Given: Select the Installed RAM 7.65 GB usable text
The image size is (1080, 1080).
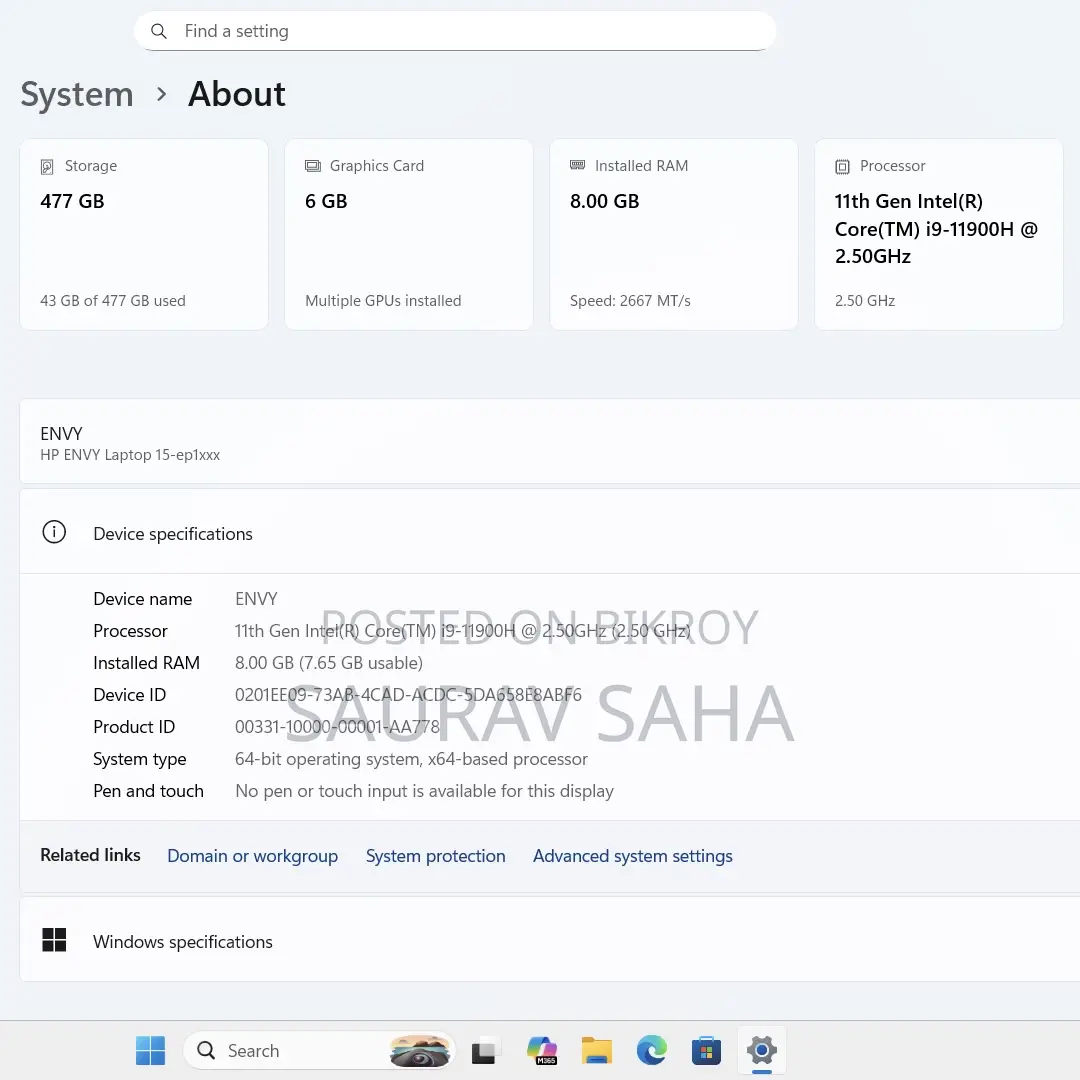Looking at the screenshot, I should click(329, 663).
